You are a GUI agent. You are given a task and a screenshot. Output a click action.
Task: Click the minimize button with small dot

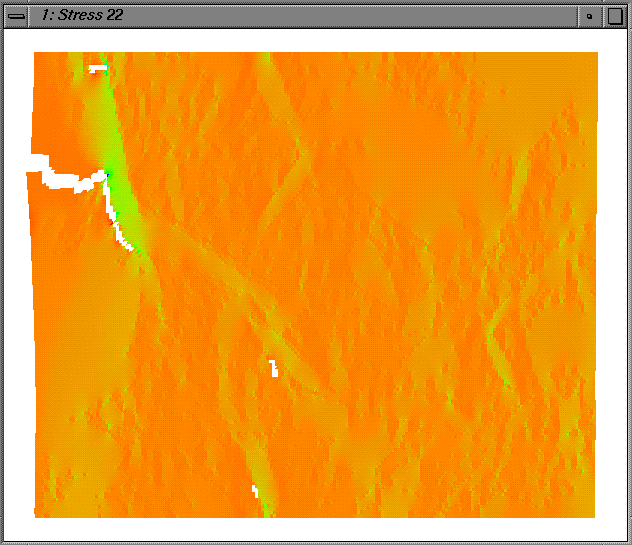pyautogui.click(x=590, y=15)
